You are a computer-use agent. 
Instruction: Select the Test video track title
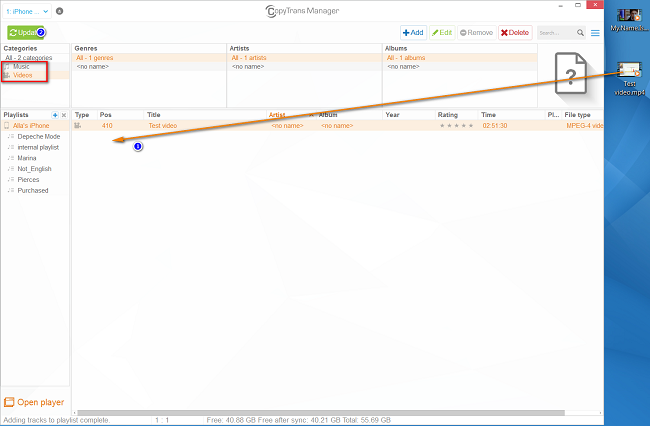pyautogui.click(x=163, y=126)
